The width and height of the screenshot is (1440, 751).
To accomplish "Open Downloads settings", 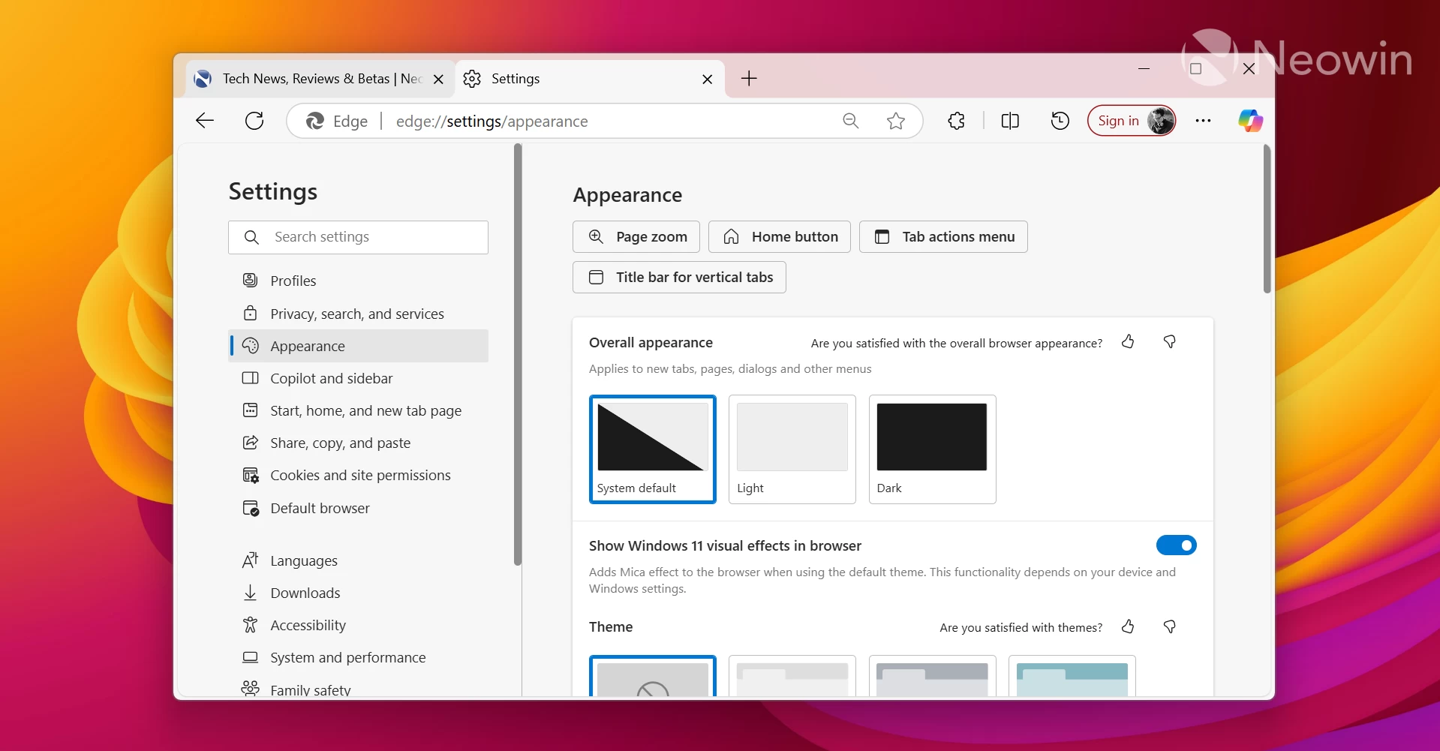I will (358, 593).
